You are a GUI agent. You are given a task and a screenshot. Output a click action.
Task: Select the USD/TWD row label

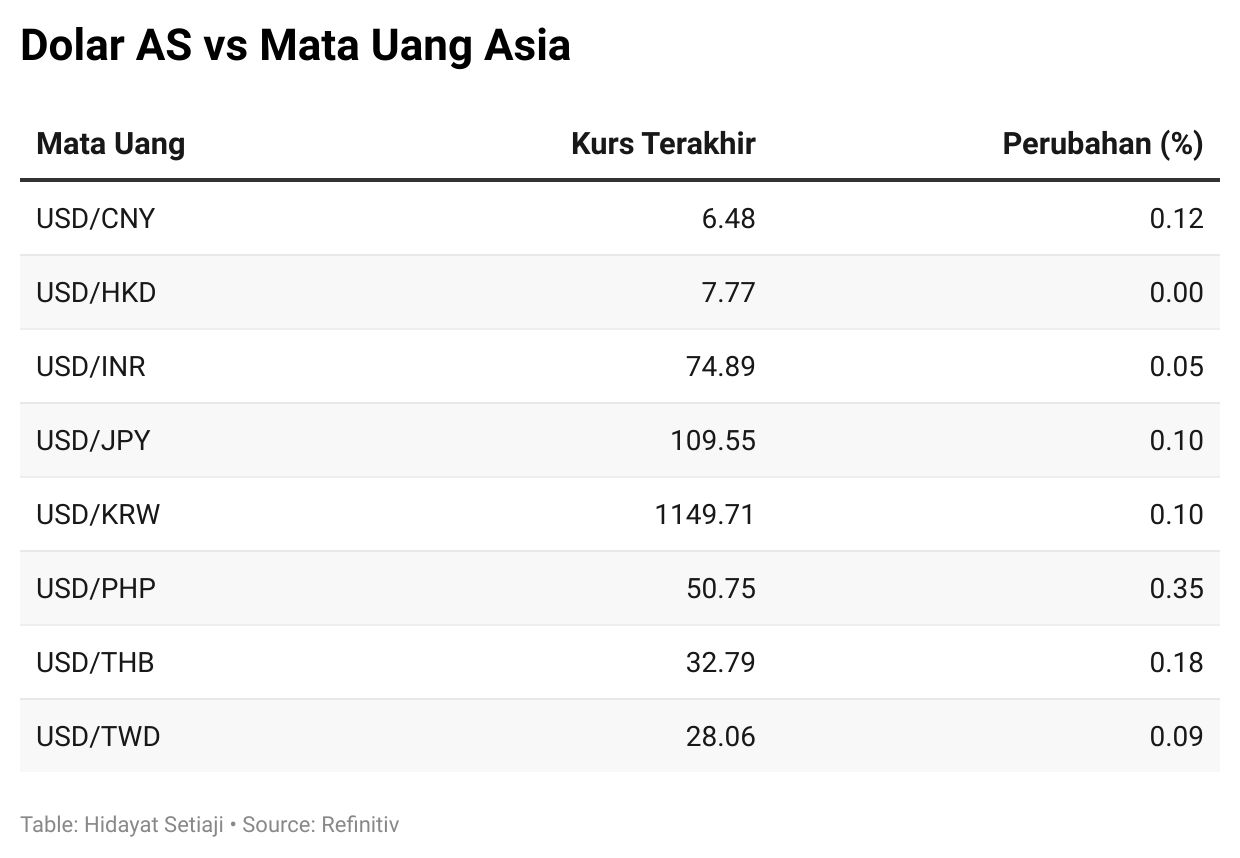click(98, 736)
